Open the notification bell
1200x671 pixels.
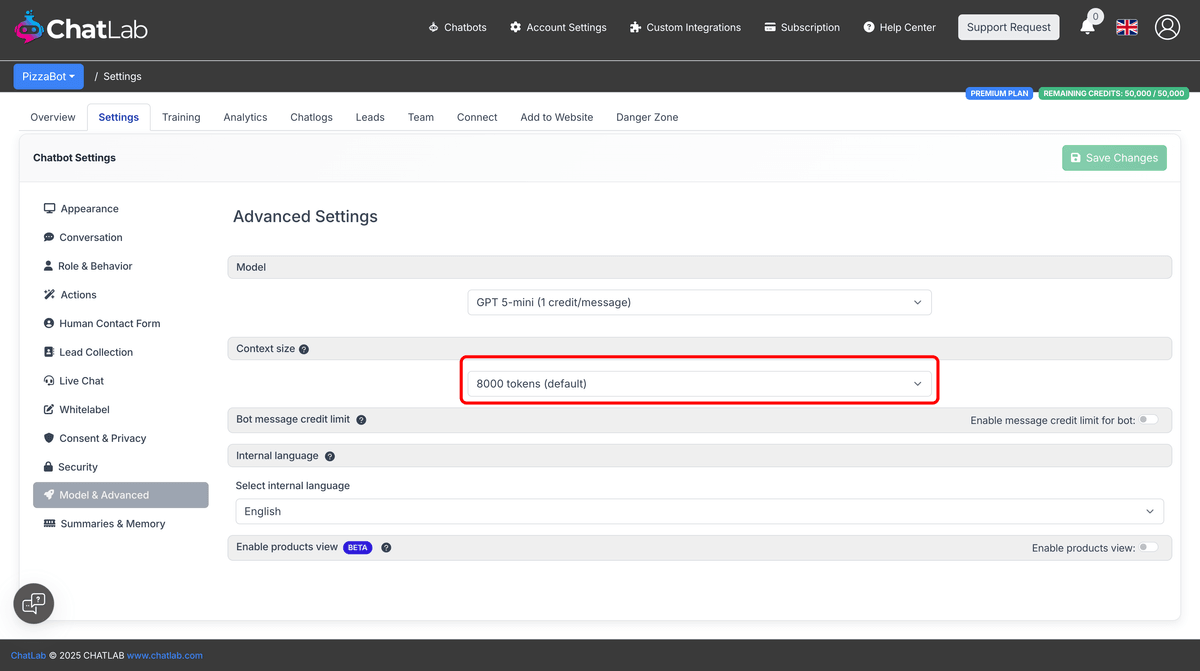[1088, 27]
